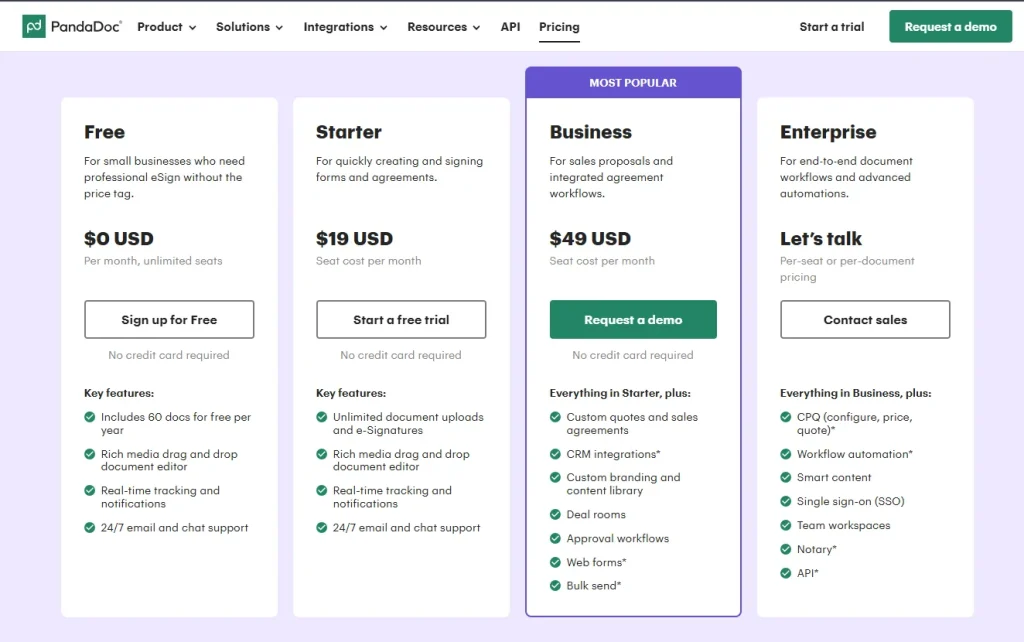Image resolution: width=1024 pixels, height=642 pixels.
Task: Click the checkmark beside Approval workflows
Action: [x=555, y=538]
